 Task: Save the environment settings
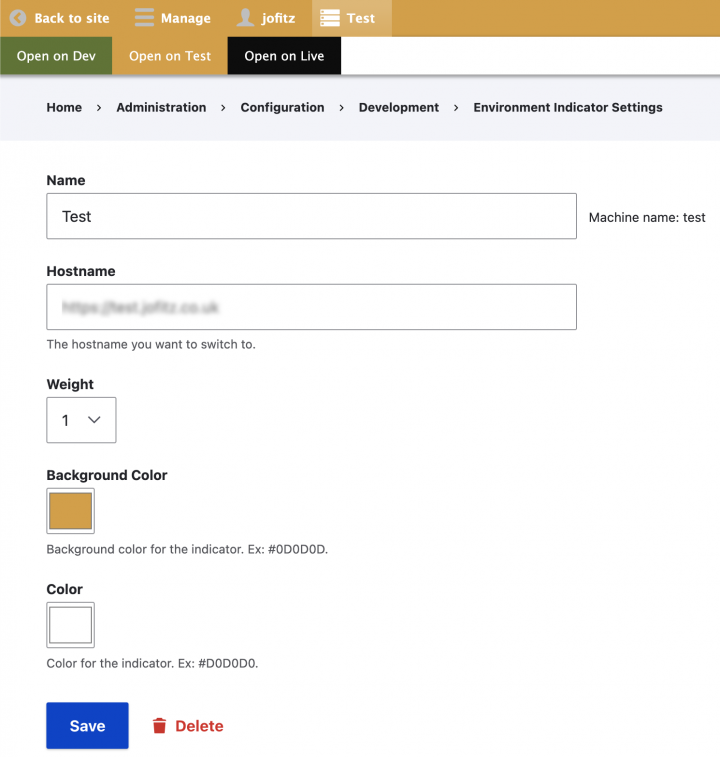tap(87, 726)
